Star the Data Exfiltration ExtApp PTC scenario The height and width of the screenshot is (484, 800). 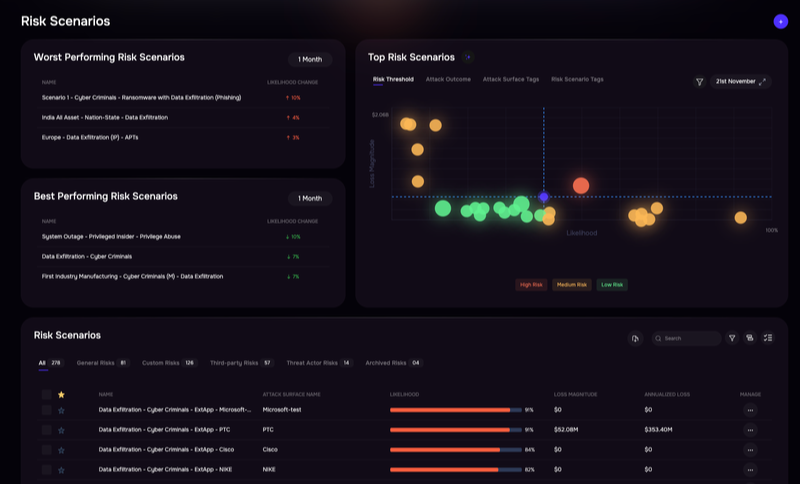point(61,429)
